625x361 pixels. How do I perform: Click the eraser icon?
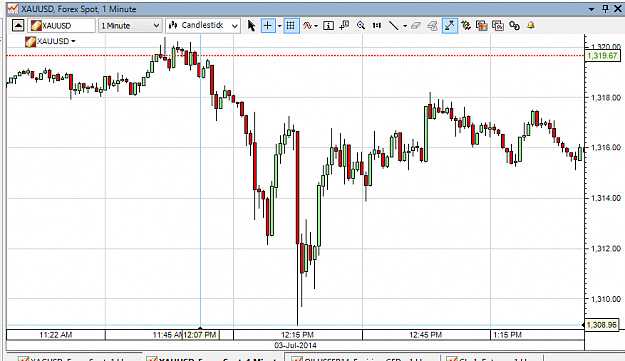416,26
